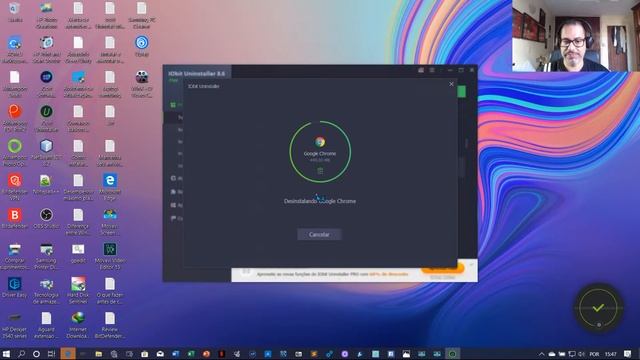Open Cortana from the taskbar

36,354
